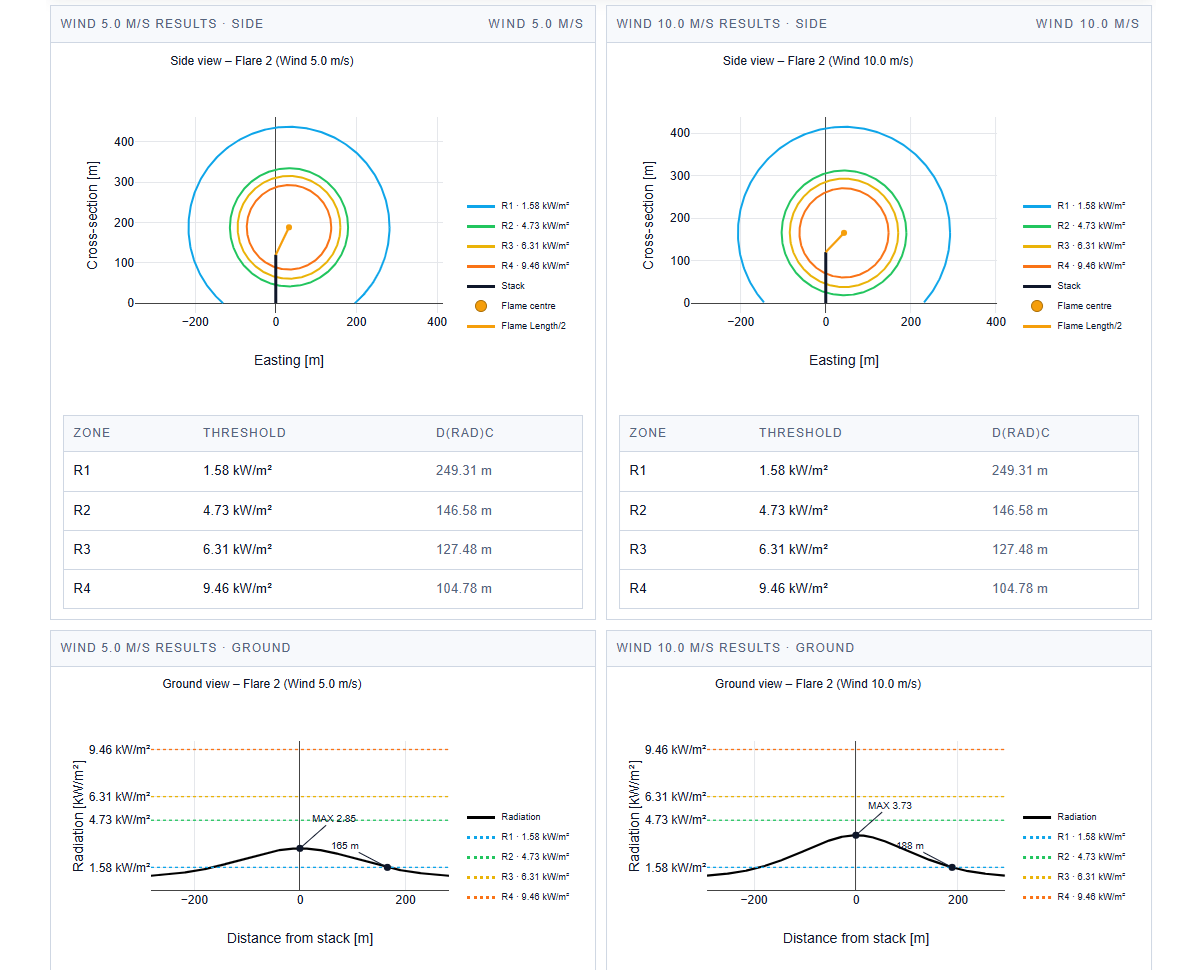Click 146.58 m value in Wind 5.0 table
Image resolution: width=1198 pixels, height=970 pixels.
464,511
